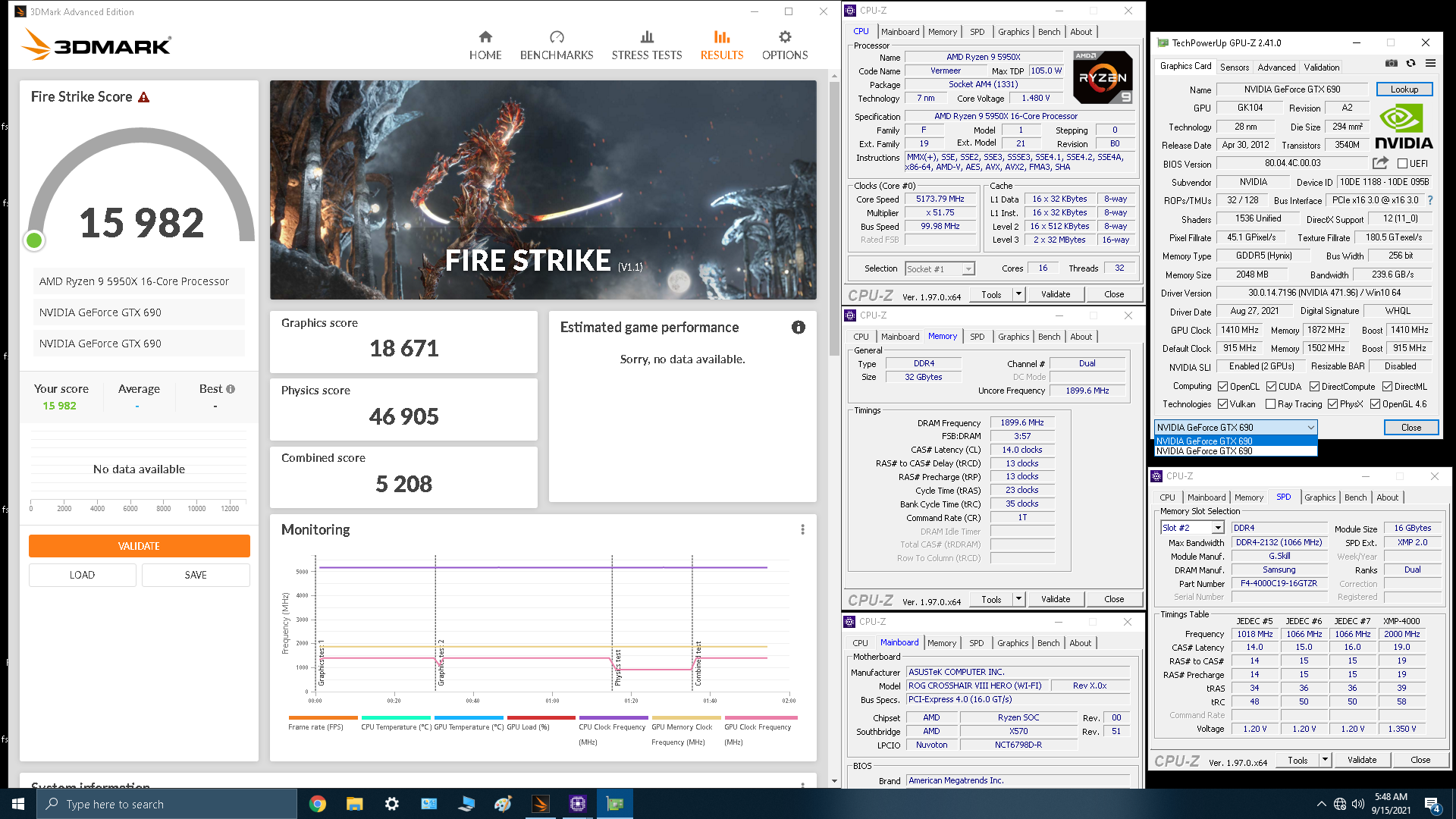The image size is (1456, 819).
Task: Take a GPU-Z screenshot with the camera icon
Action: tap(1392, 64)
